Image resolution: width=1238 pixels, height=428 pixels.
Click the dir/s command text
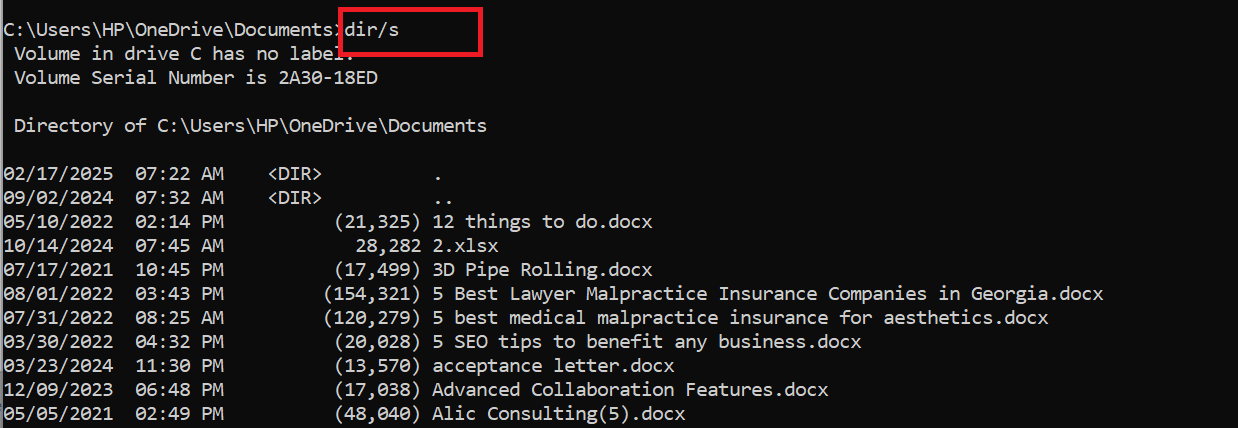(372, 29)
